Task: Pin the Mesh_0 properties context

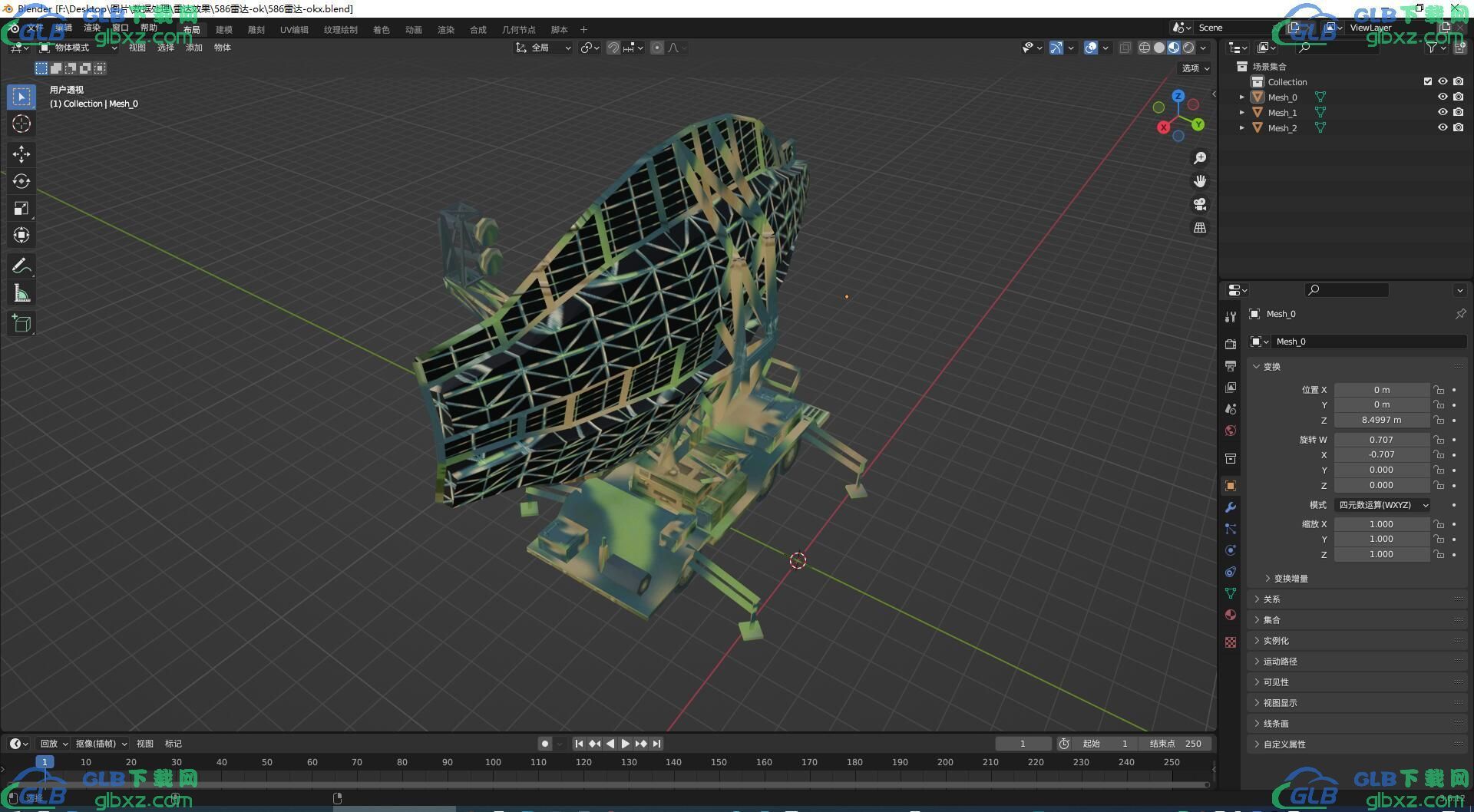Action: 1460,314
